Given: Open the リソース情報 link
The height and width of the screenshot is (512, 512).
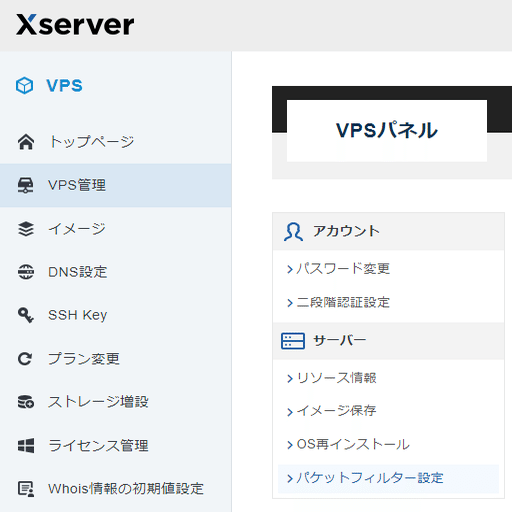Looking at the screenshot, I should [x=336, y=378].
